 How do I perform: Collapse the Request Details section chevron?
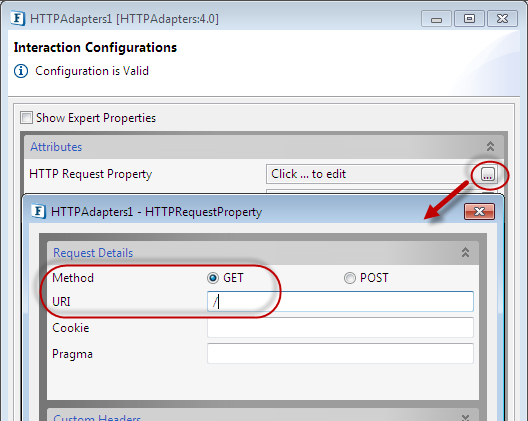point(465,252)
